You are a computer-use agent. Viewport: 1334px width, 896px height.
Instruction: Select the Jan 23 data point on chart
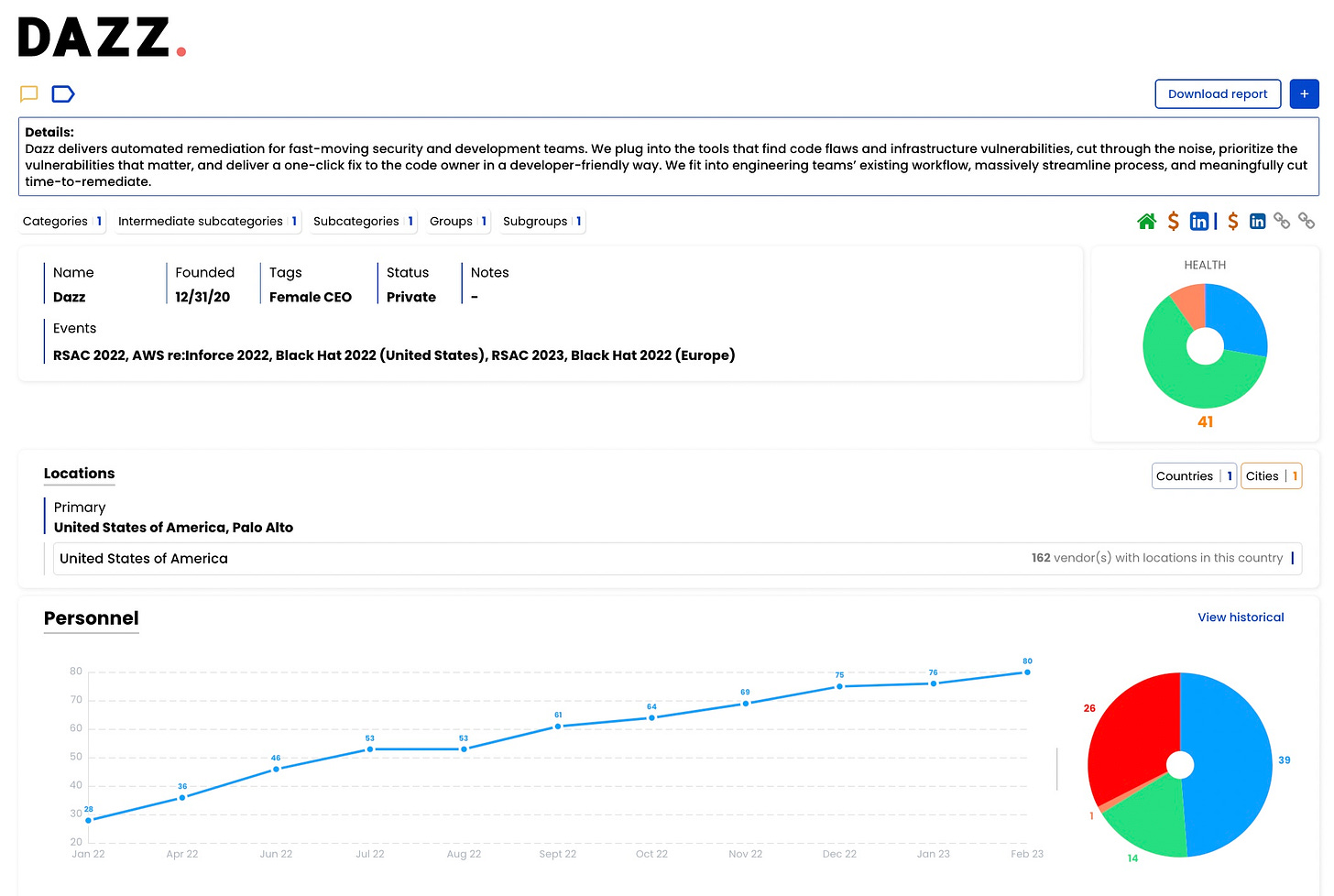click(934, 683)
